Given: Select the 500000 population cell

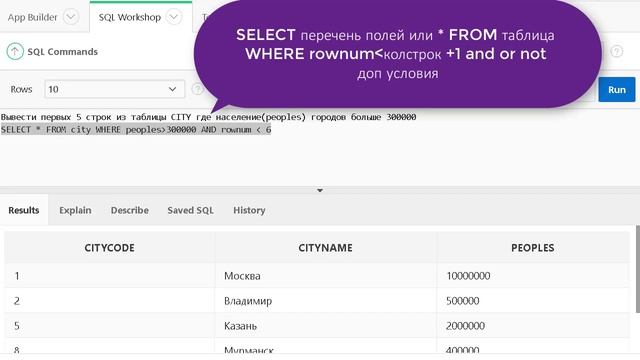Looking at the screenshot, I should click(x=533, y=301).
